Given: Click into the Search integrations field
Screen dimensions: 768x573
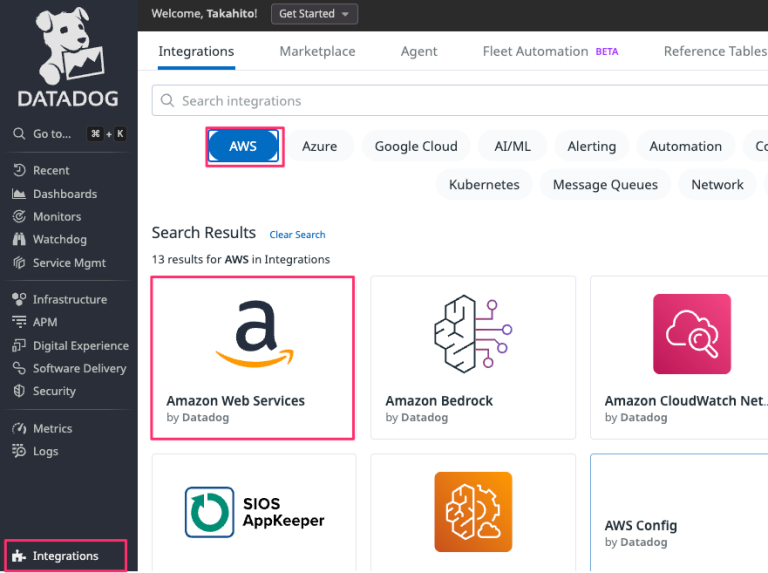Looking at the screenshot, I should click(x=460, y=101).
